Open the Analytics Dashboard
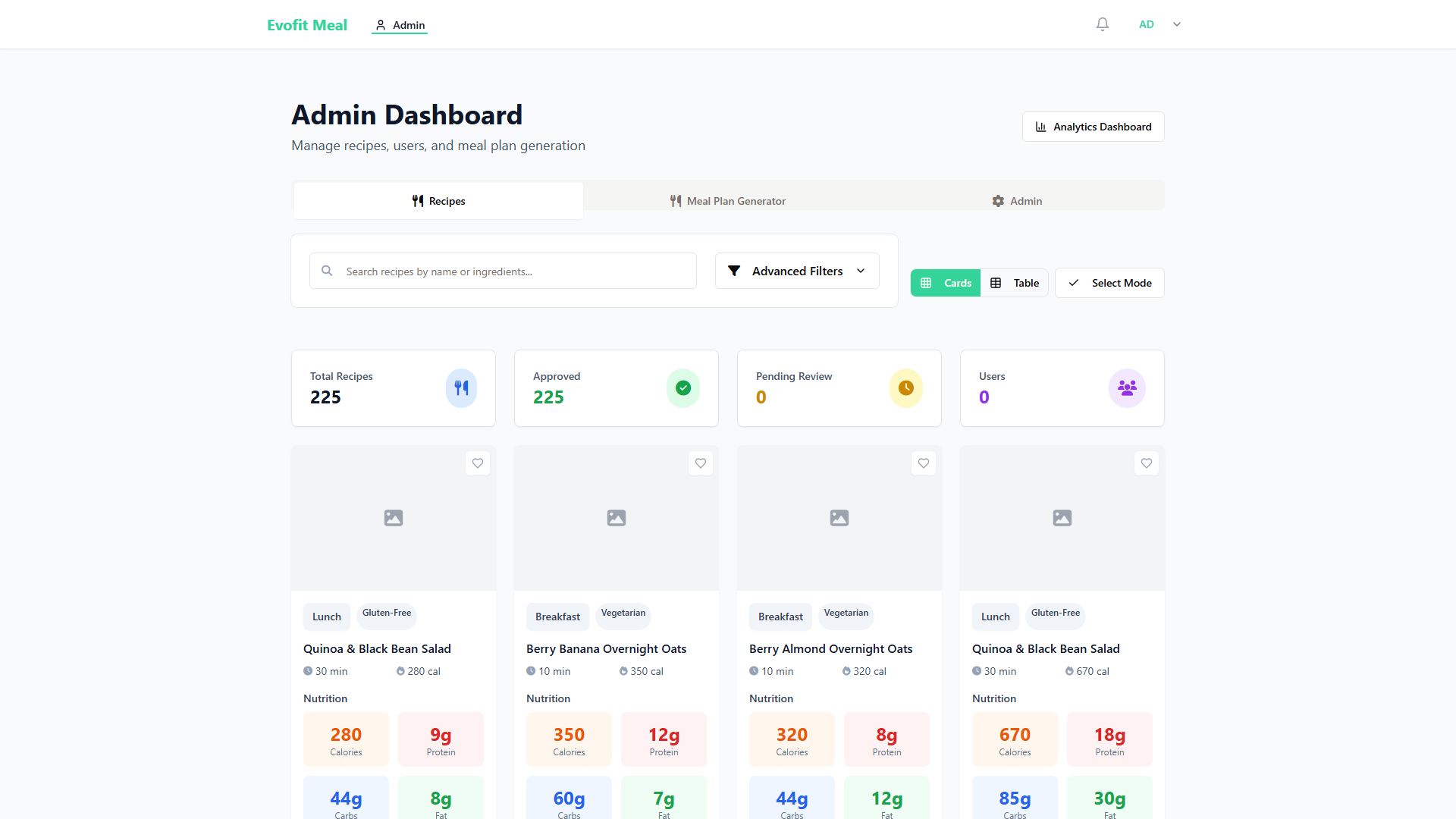 pos(1093,127)
